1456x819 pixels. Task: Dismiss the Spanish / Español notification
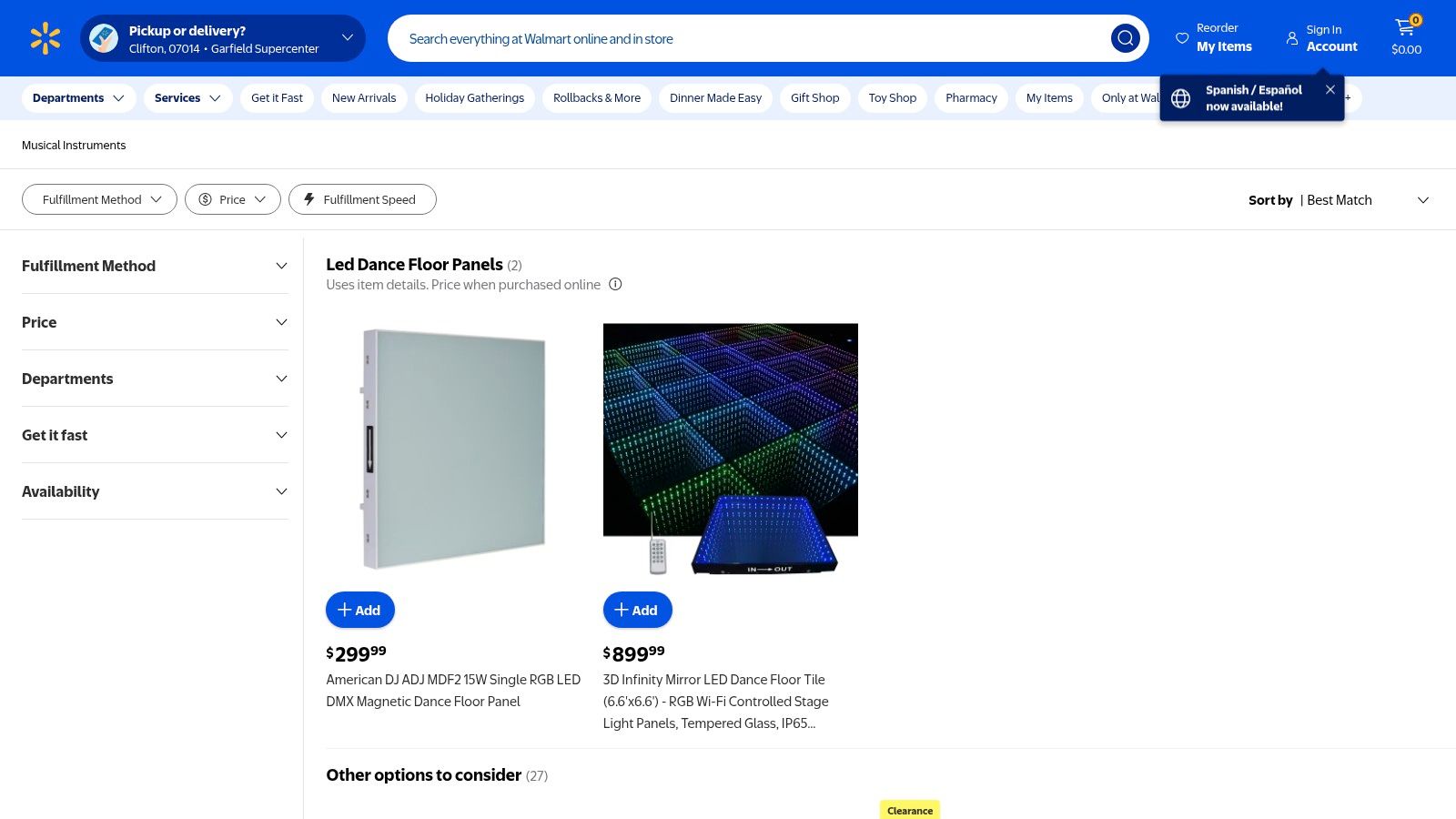(x=1330, y=89)
